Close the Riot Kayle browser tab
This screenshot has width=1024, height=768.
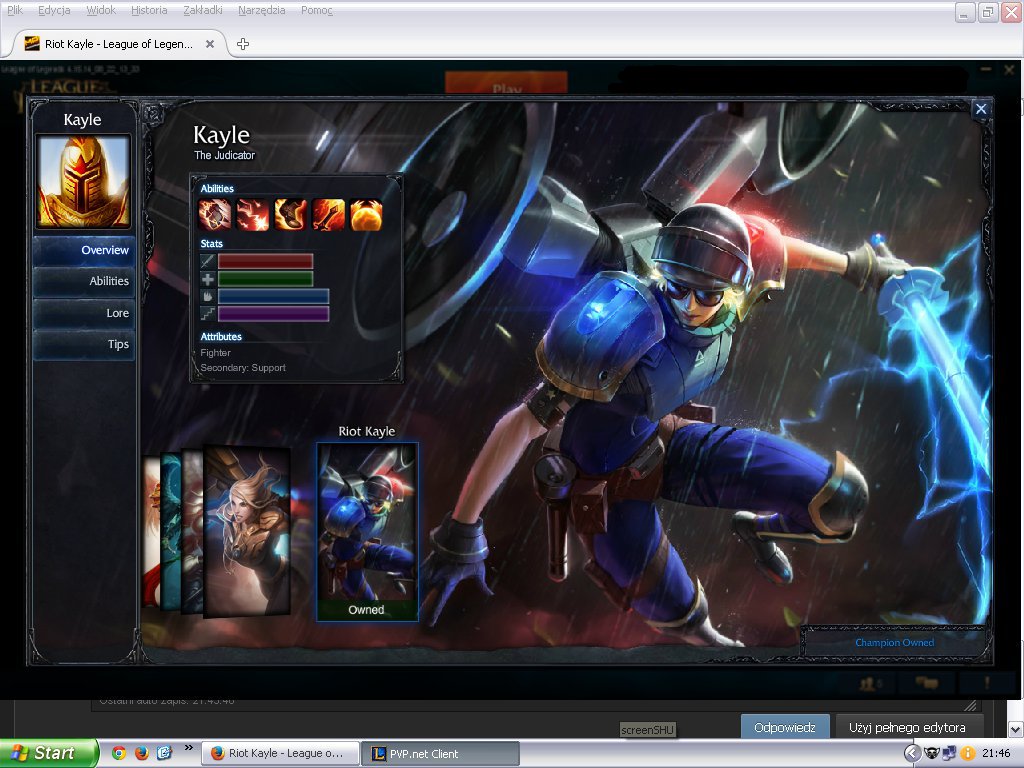pyautogui.click(x=210, y=44)
